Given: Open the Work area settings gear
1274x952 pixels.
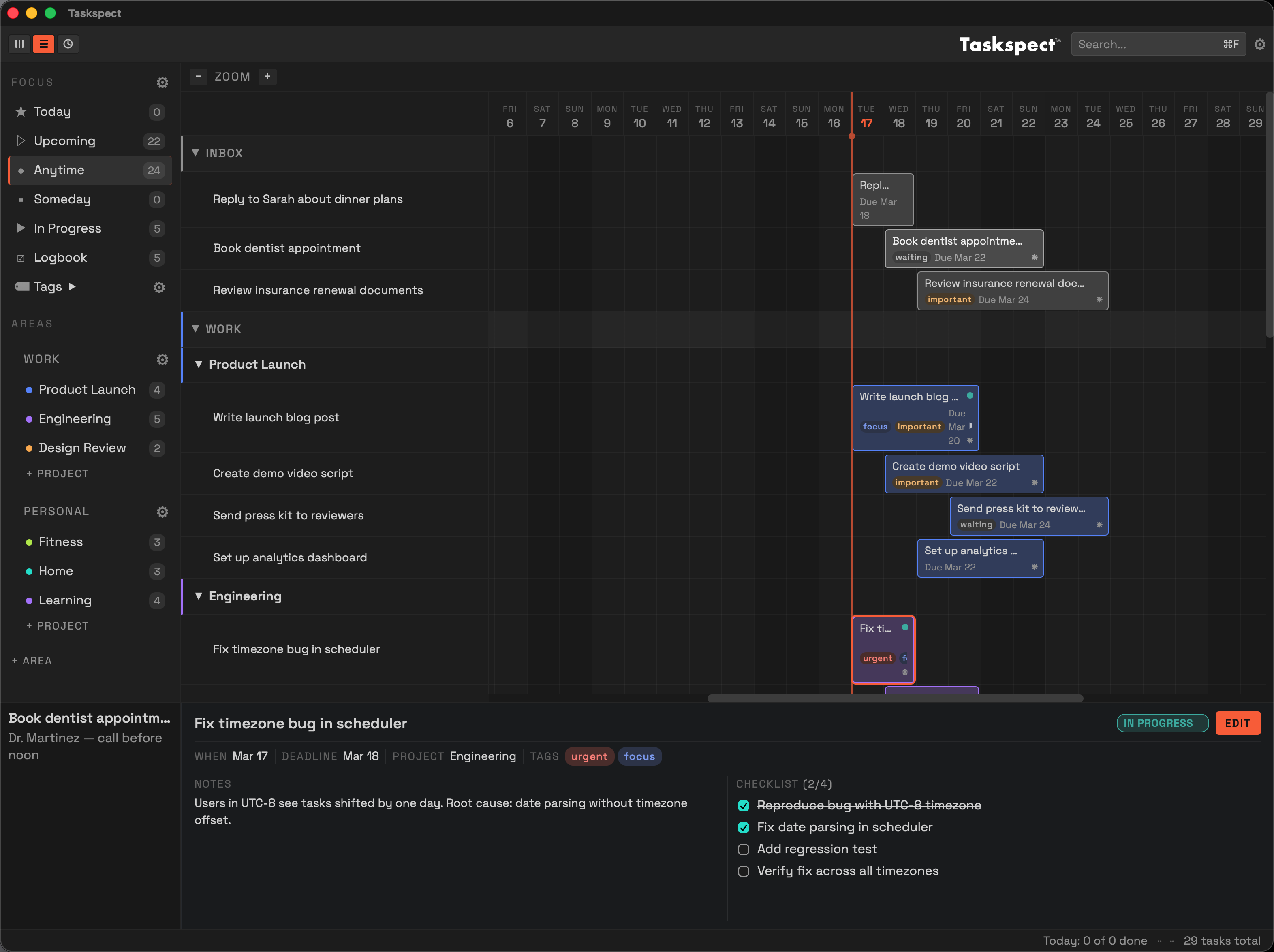Looking at the screenshot, I should point(162,359).
